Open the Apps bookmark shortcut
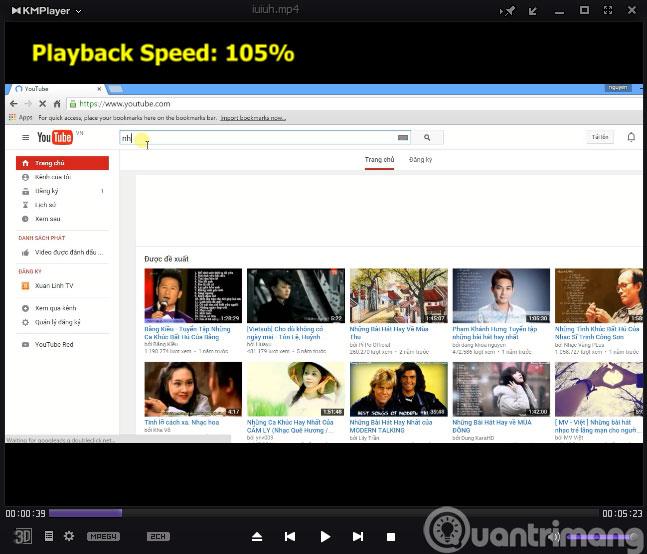 click(x=21, y=118)
